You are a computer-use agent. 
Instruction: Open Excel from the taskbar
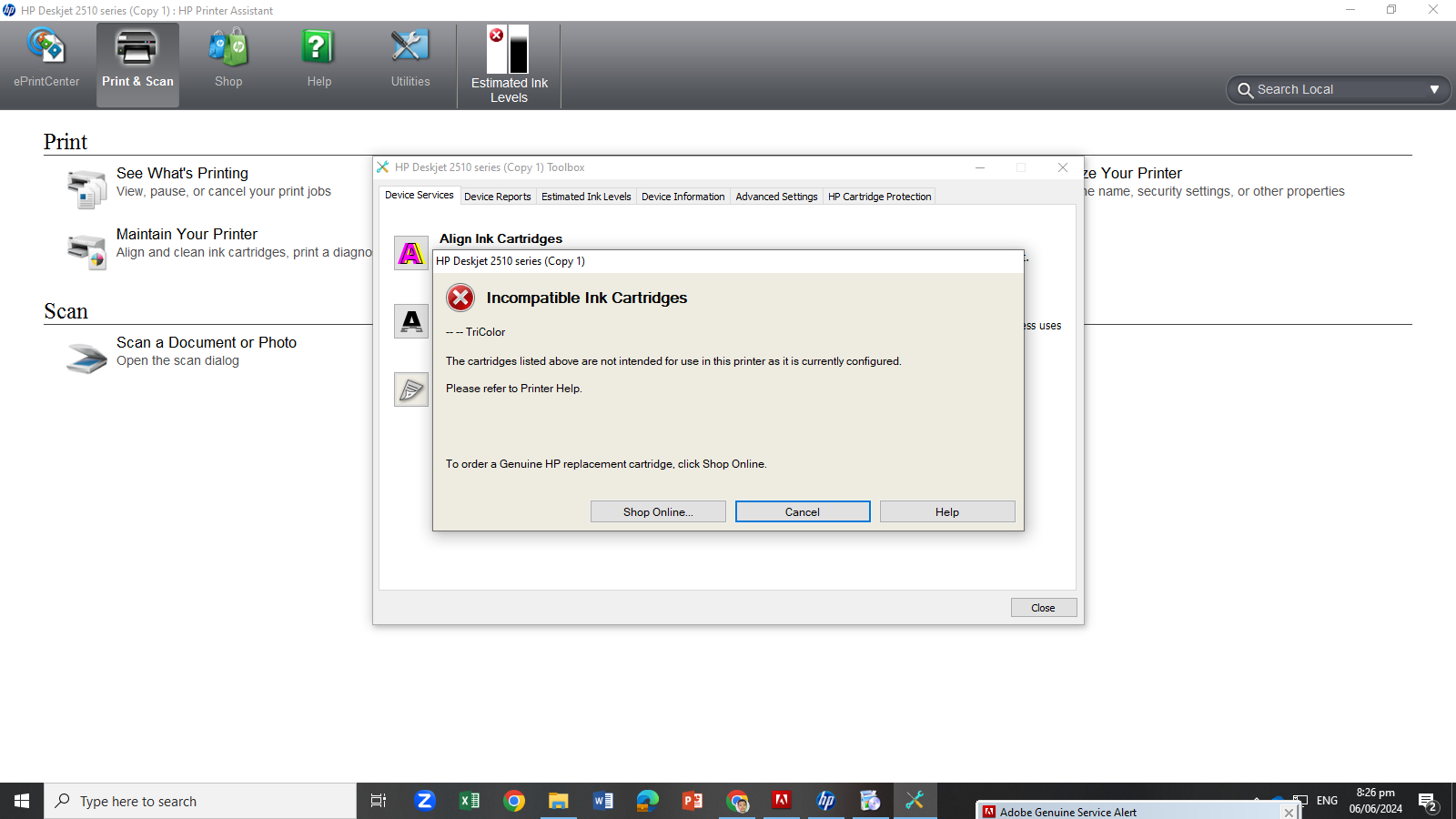click(x=470, y=801)
